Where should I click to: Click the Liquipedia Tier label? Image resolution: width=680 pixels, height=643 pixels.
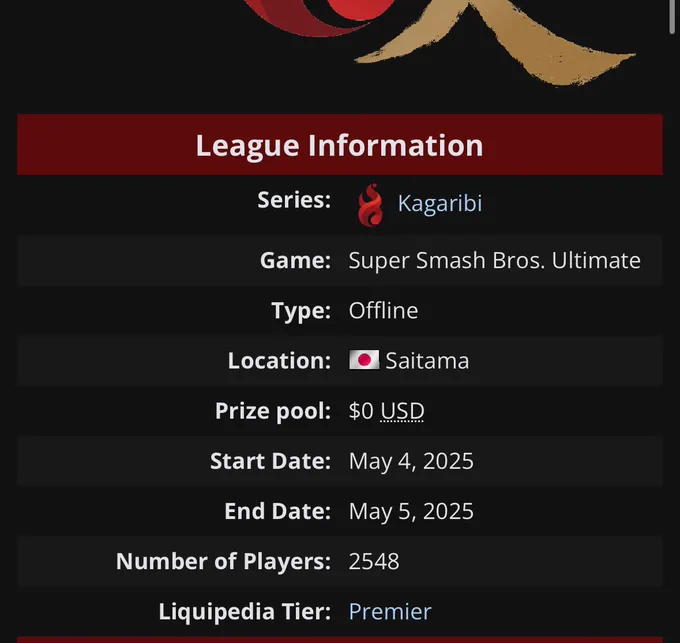click(245, 611)
